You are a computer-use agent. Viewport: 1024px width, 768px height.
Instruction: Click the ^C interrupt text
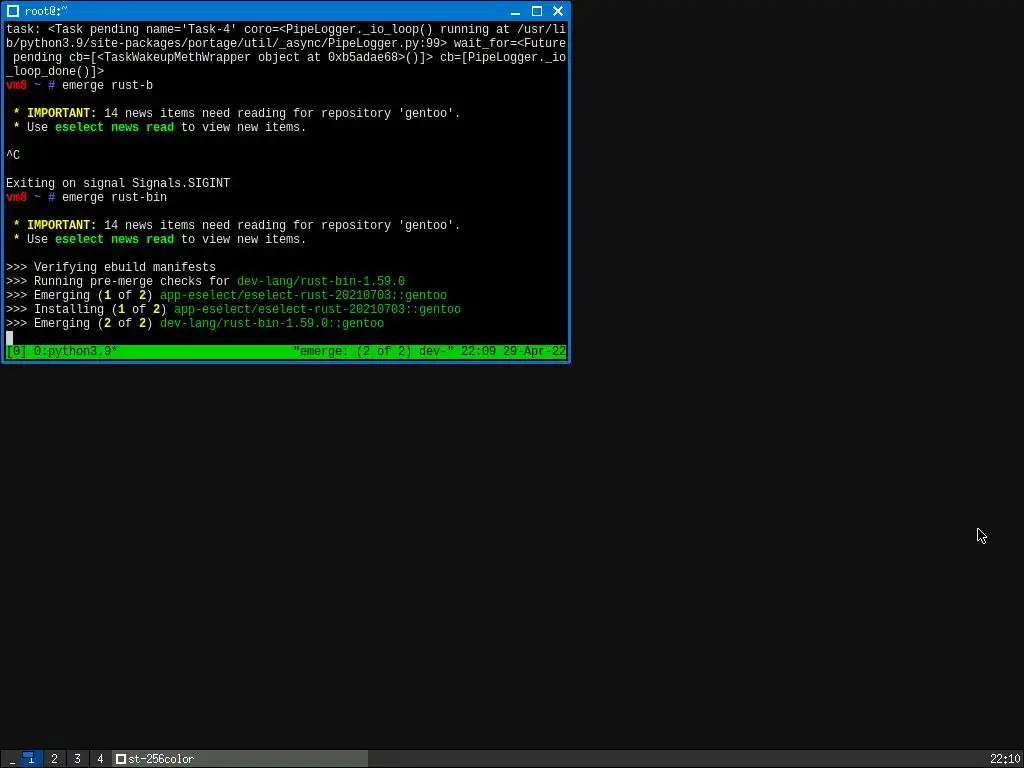pos(13,155)
